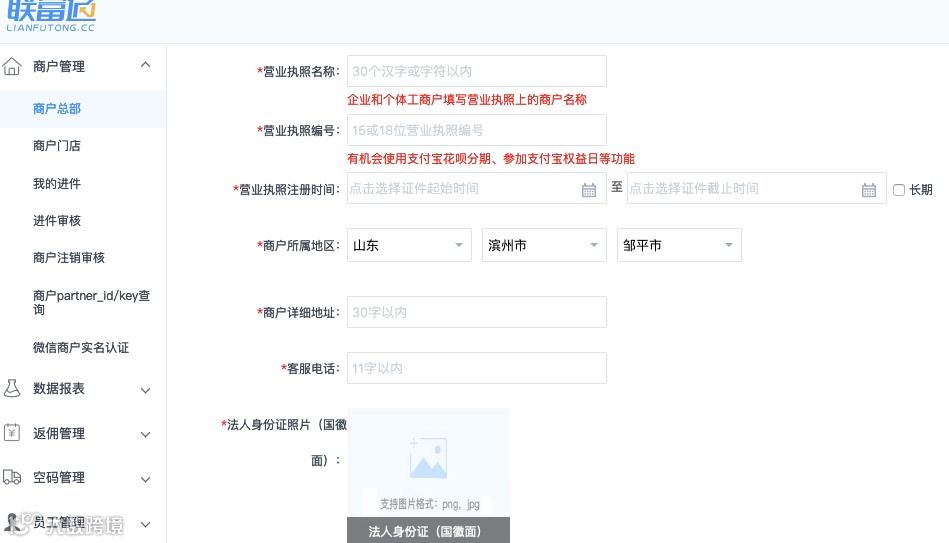Click the hint about 支付宝花呗分期
Screen dimensions: 949x543
[491, 159]
